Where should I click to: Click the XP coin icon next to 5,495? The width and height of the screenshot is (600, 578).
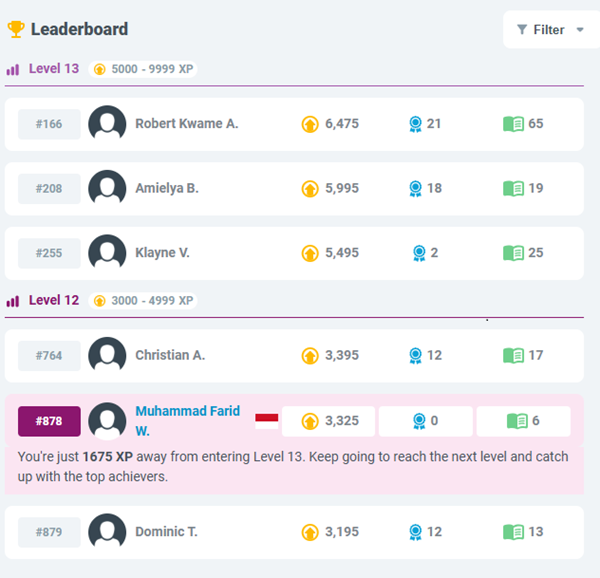310,253
